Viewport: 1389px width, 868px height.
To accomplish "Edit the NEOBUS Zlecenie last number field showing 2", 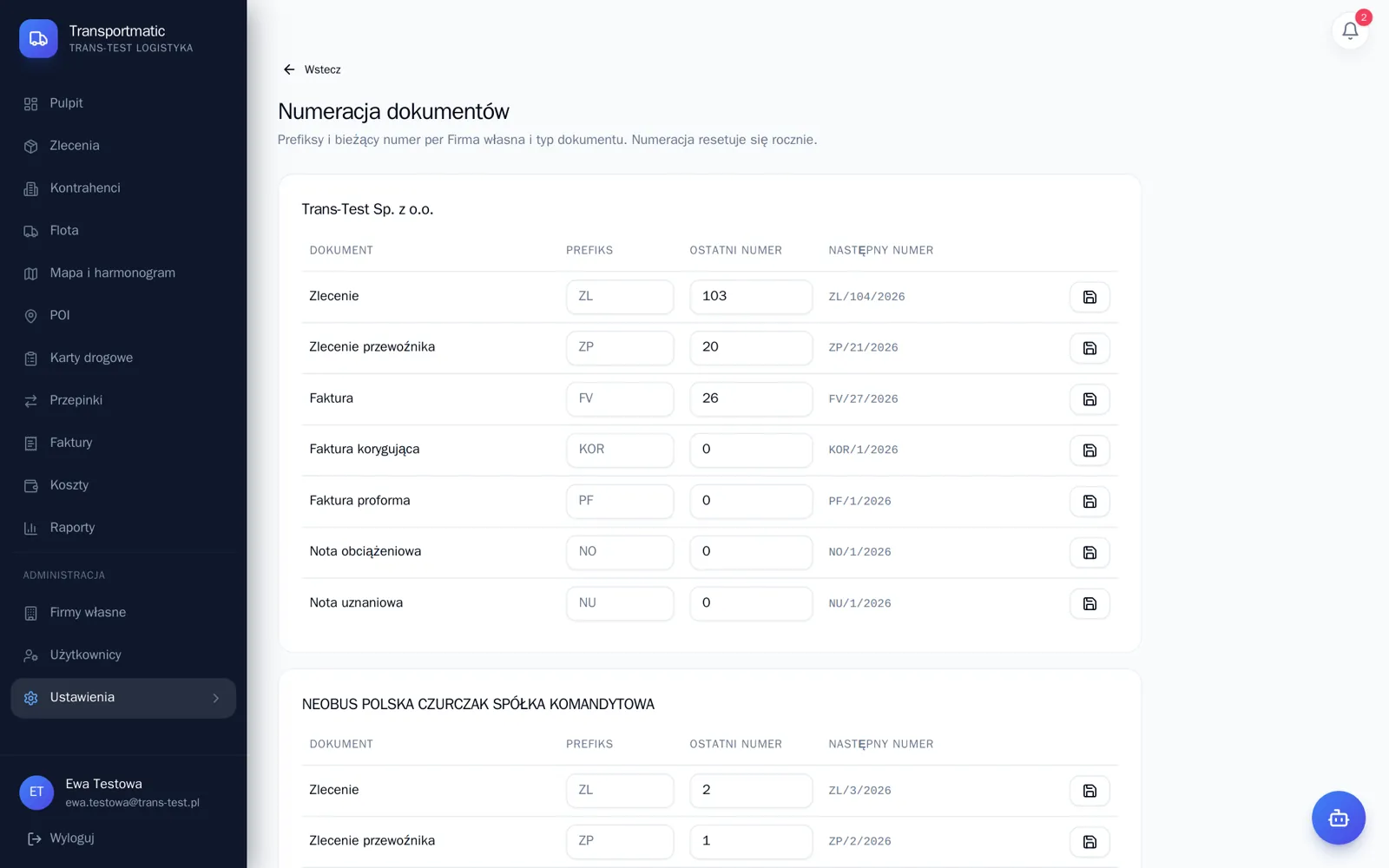I will coord(751,791).
